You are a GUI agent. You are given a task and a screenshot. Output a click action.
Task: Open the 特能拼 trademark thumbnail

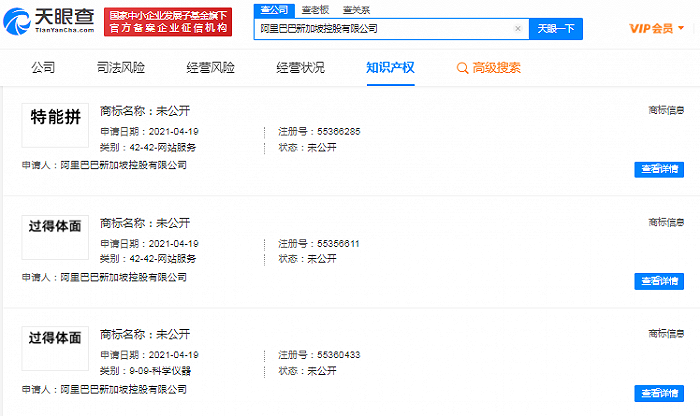55,125
